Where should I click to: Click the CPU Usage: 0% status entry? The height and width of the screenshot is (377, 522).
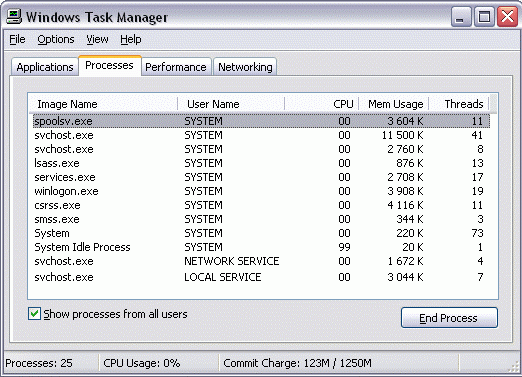tap(142, 363)
